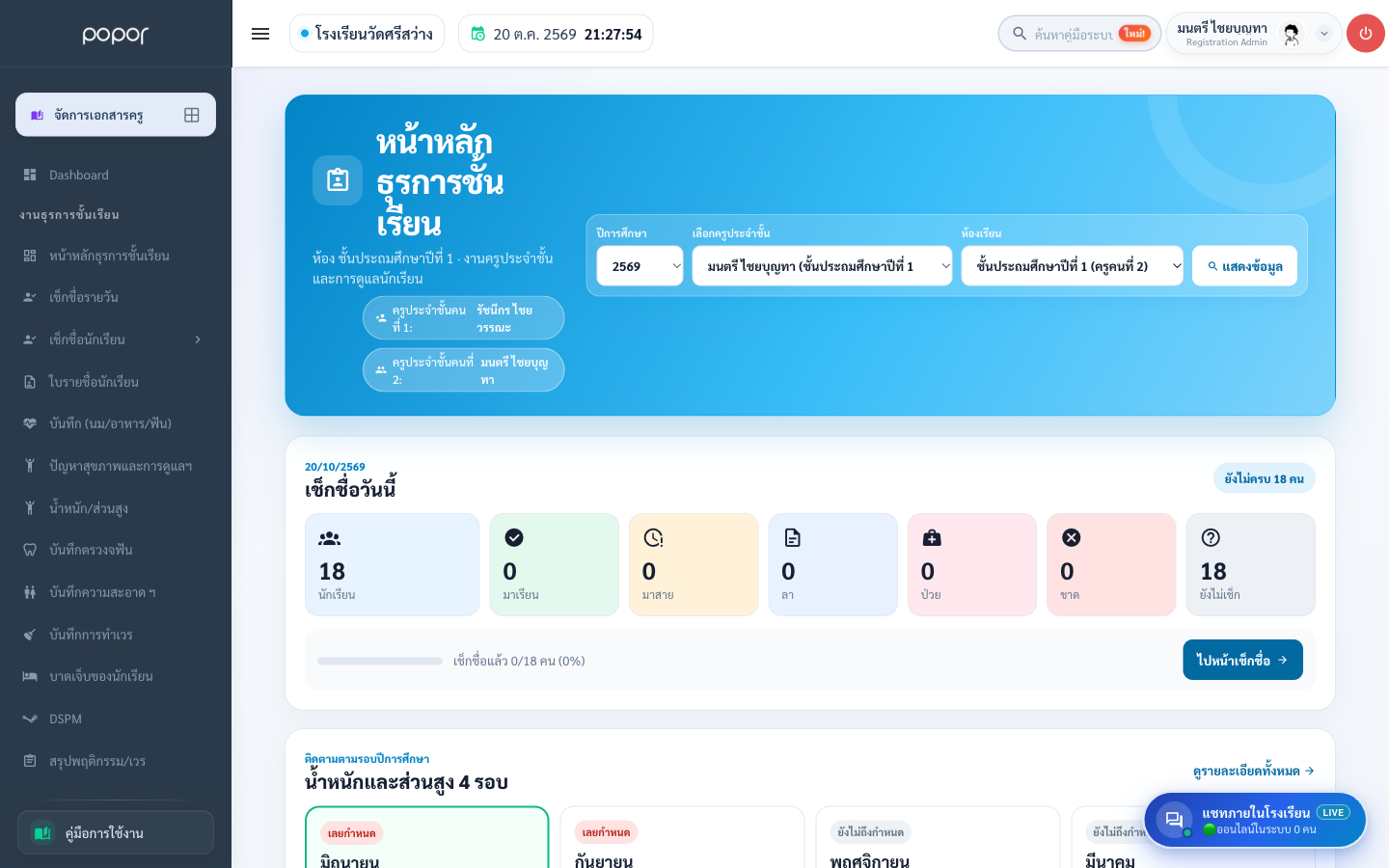The image size is (1389, 868).
Task: Open บาดเจ็บของนักเรียน in sidebar
Action: pyautogui.click(x=116, y=676)
